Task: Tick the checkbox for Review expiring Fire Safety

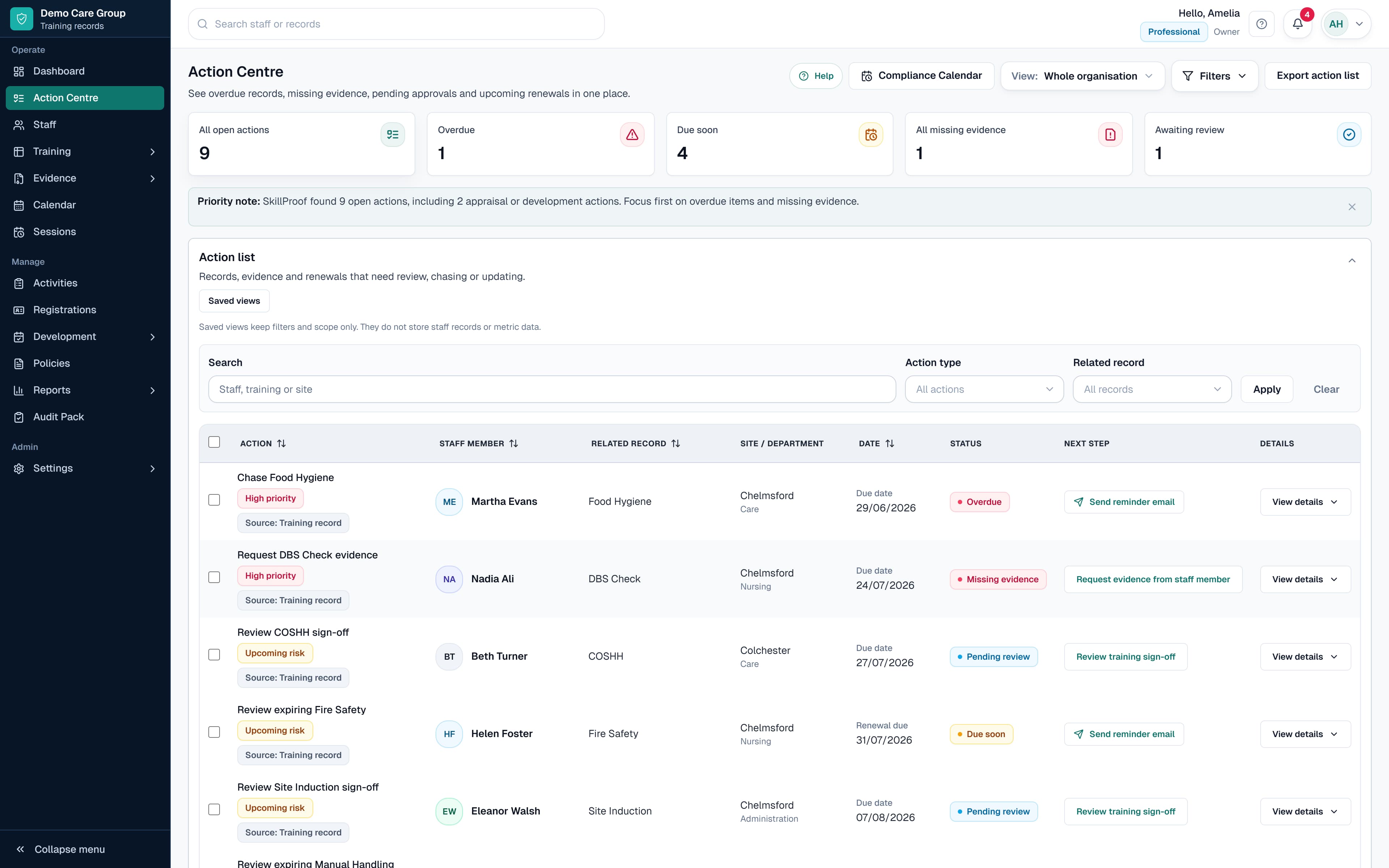Action: coord(214,732)
